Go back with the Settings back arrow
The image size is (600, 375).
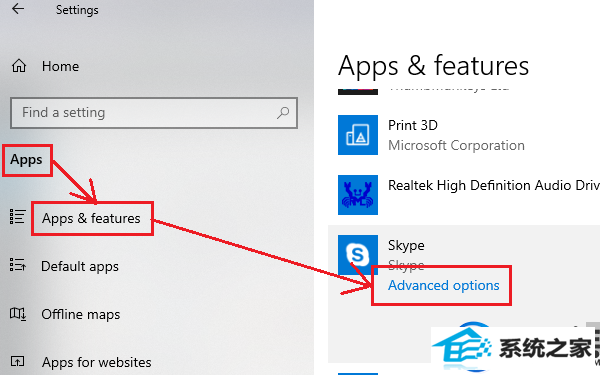pos(18,9)
